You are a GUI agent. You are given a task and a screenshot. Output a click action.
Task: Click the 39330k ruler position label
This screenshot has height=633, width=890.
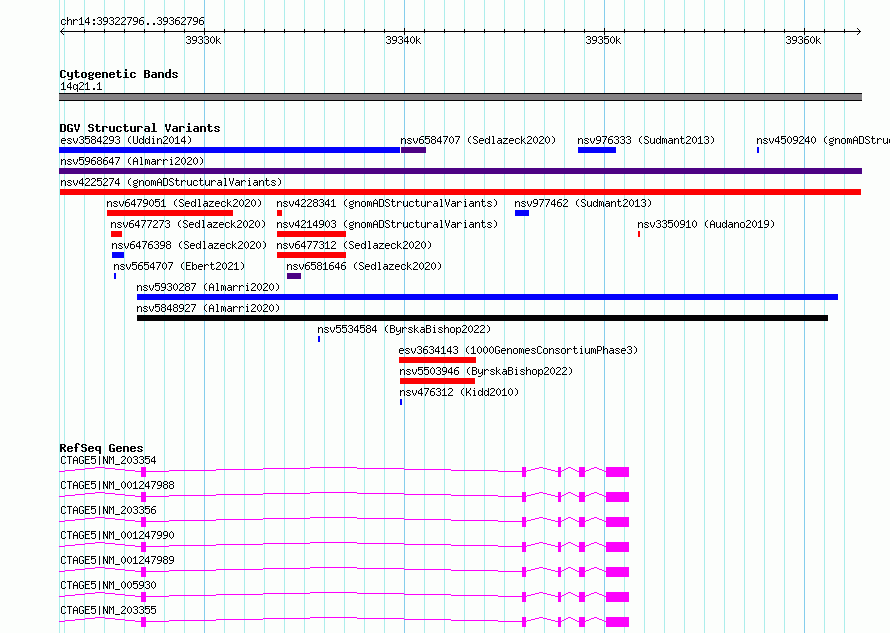tap(203, 40)
